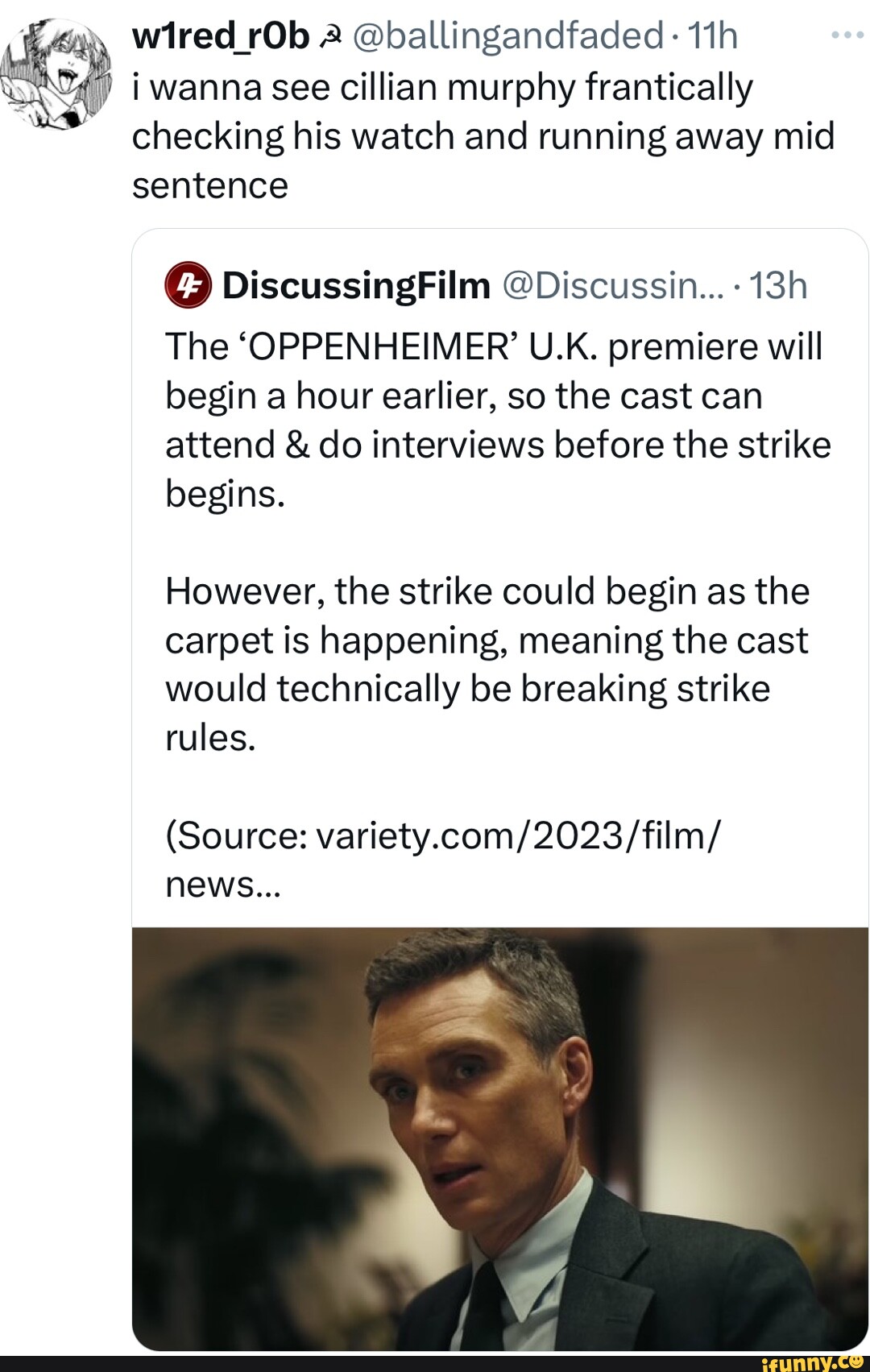Open the w1red_r0b display name
This screenshot has height=1372, width=870.
tap(221, 36)
